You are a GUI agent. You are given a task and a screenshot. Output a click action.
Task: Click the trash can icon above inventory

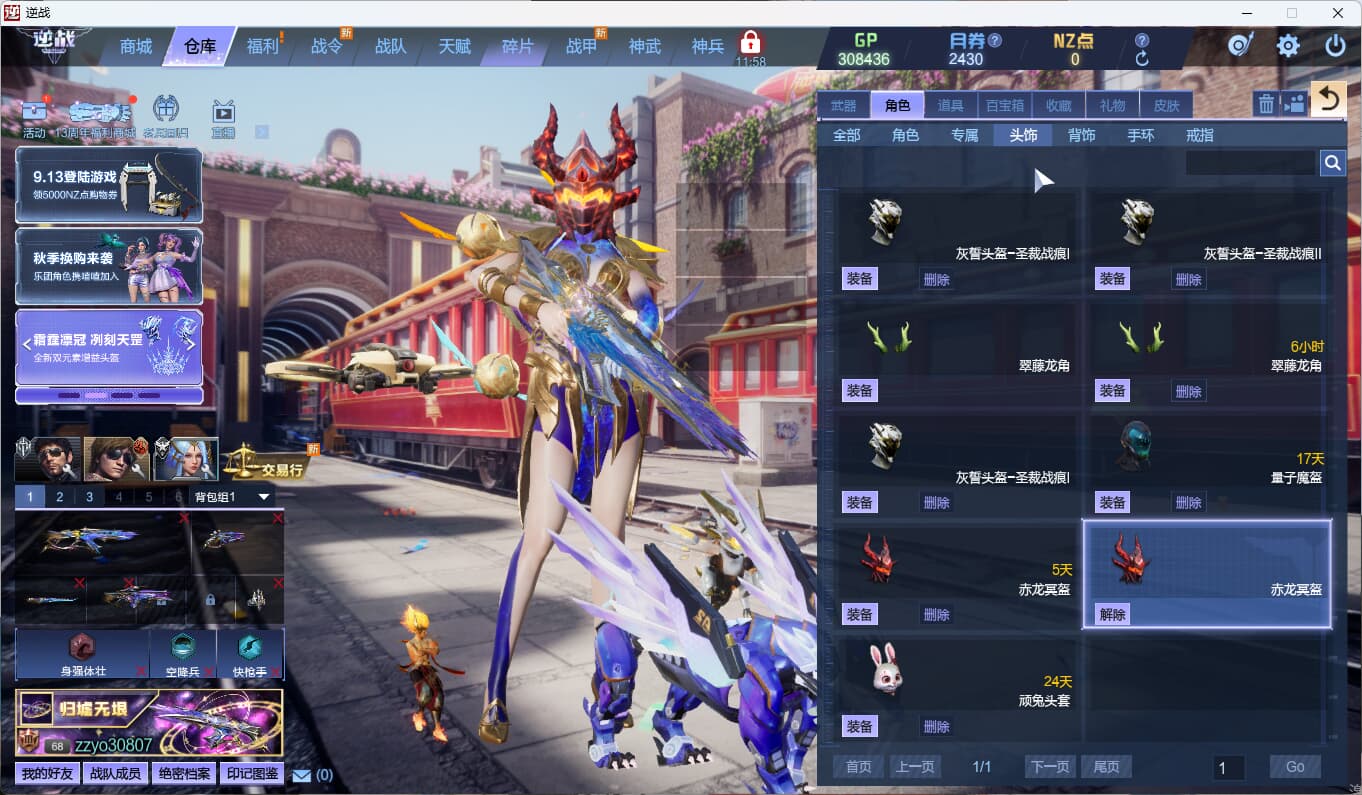(x=1266, y=103)
